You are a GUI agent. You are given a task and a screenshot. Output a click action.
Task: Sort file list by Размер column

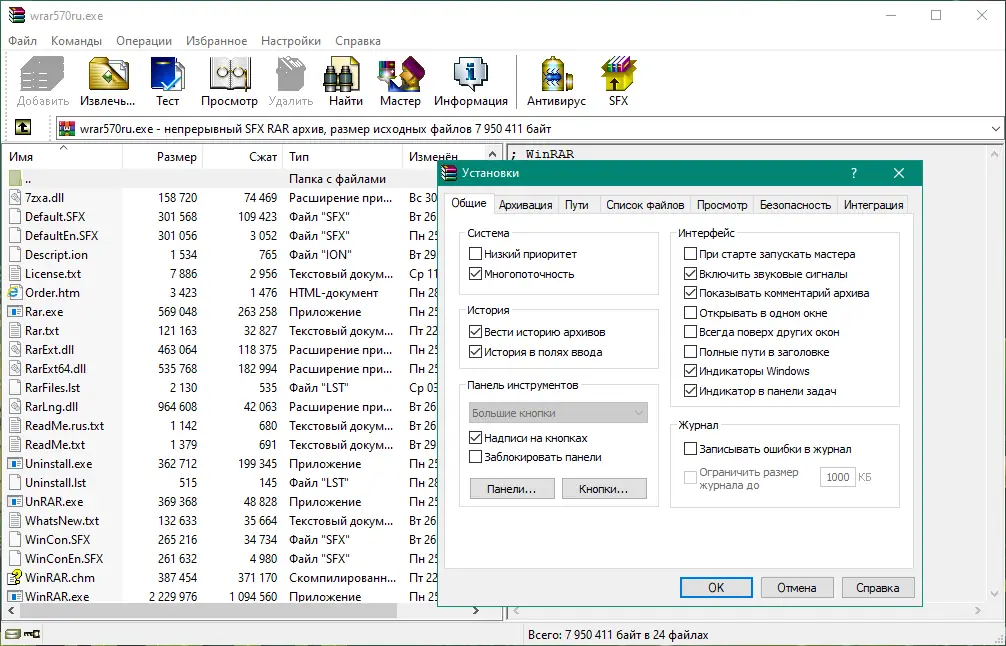point(162,157)
